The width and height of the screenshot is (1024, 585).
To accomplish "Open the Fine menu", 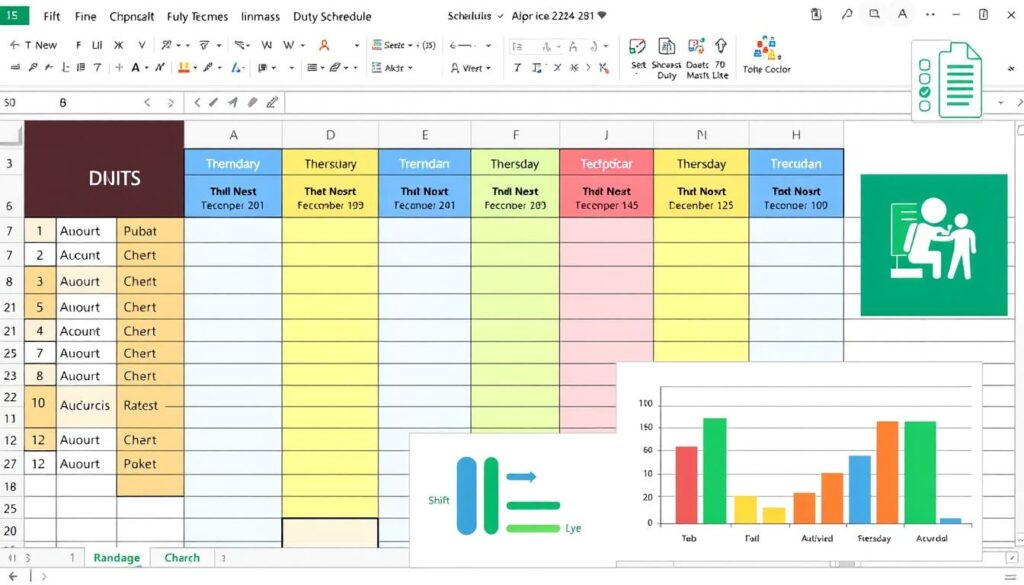I will click(x=86, y=16).
